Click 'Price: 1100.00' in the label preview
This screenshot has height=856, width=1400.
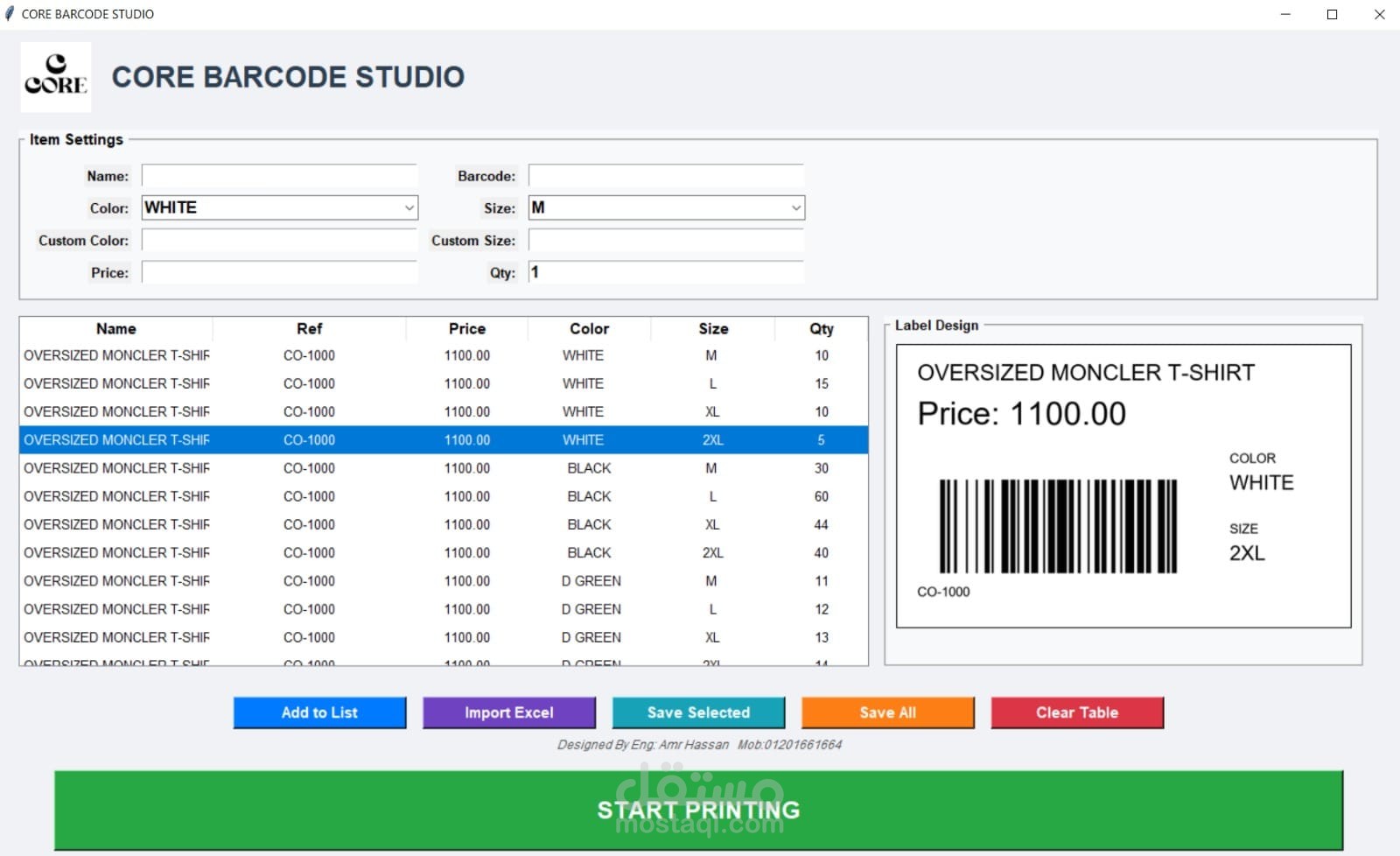pos(1022,414)
